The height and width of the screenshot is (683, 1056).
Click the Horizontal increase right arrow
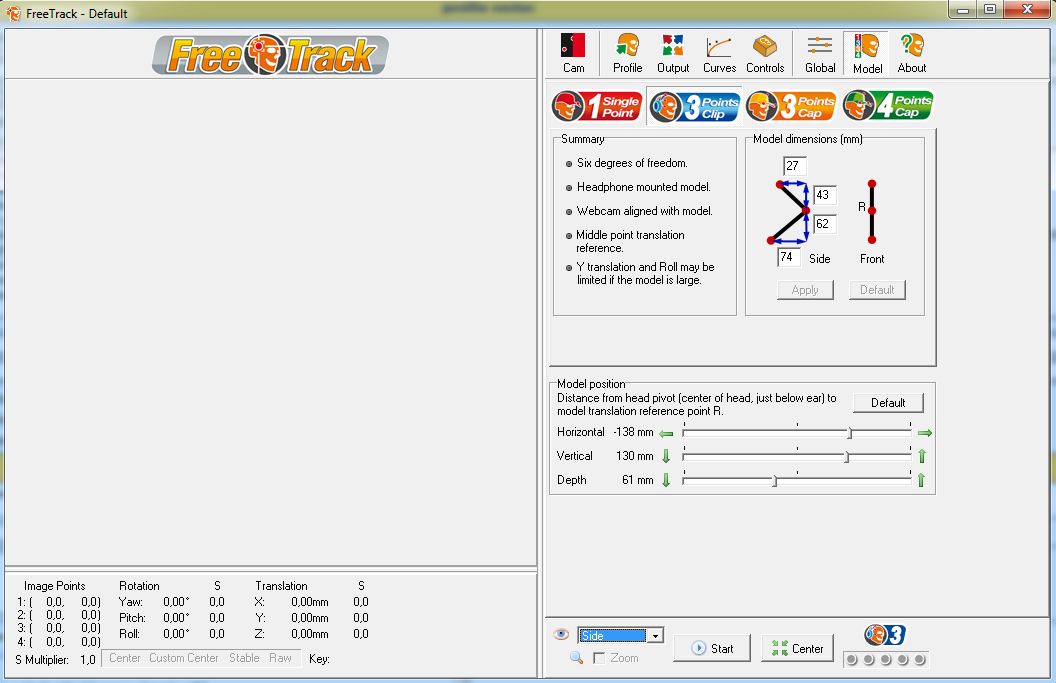pyautogui.click(x=925, y=433)
